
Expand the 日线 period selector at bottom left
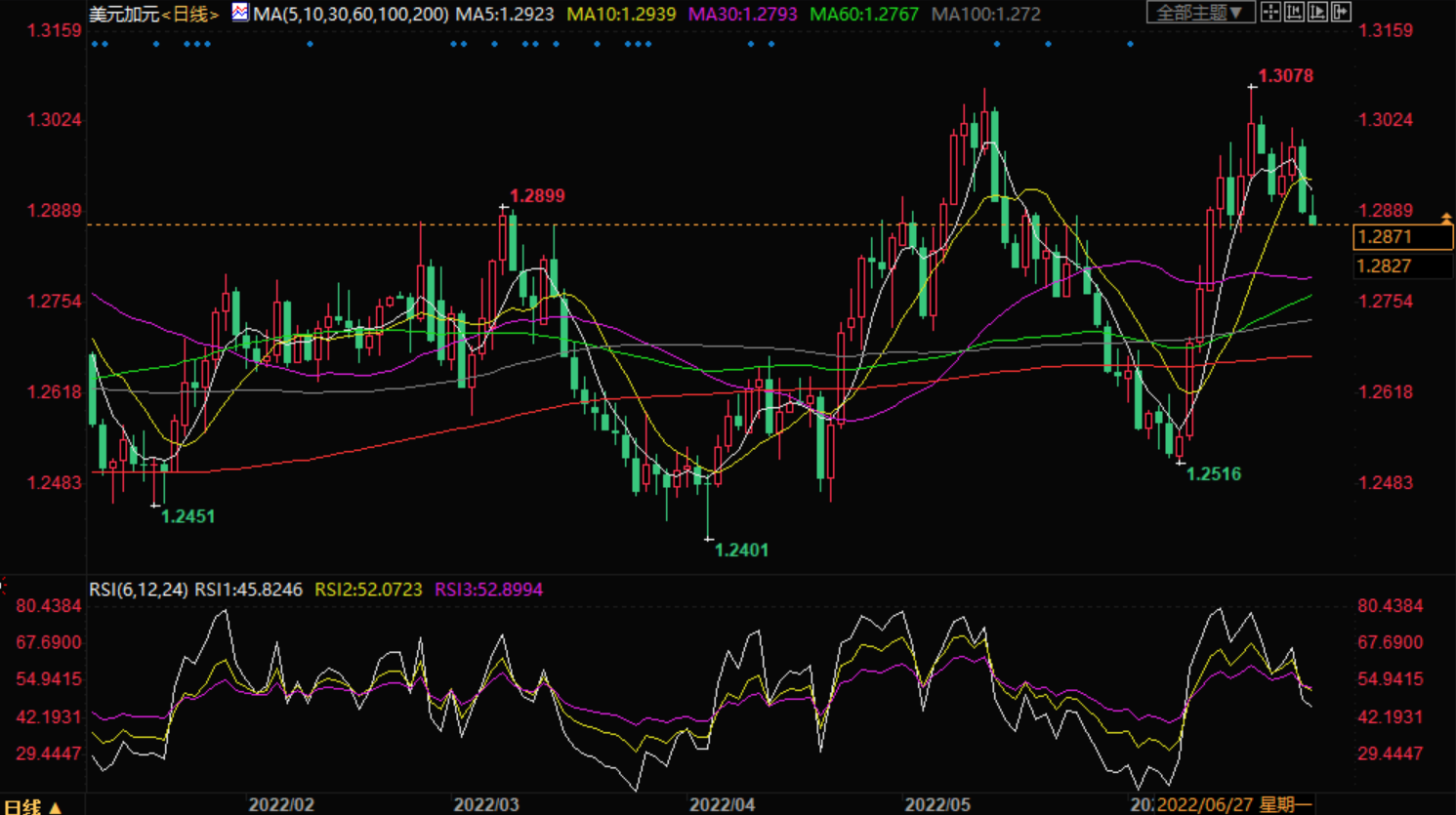[x=33, y=806]
